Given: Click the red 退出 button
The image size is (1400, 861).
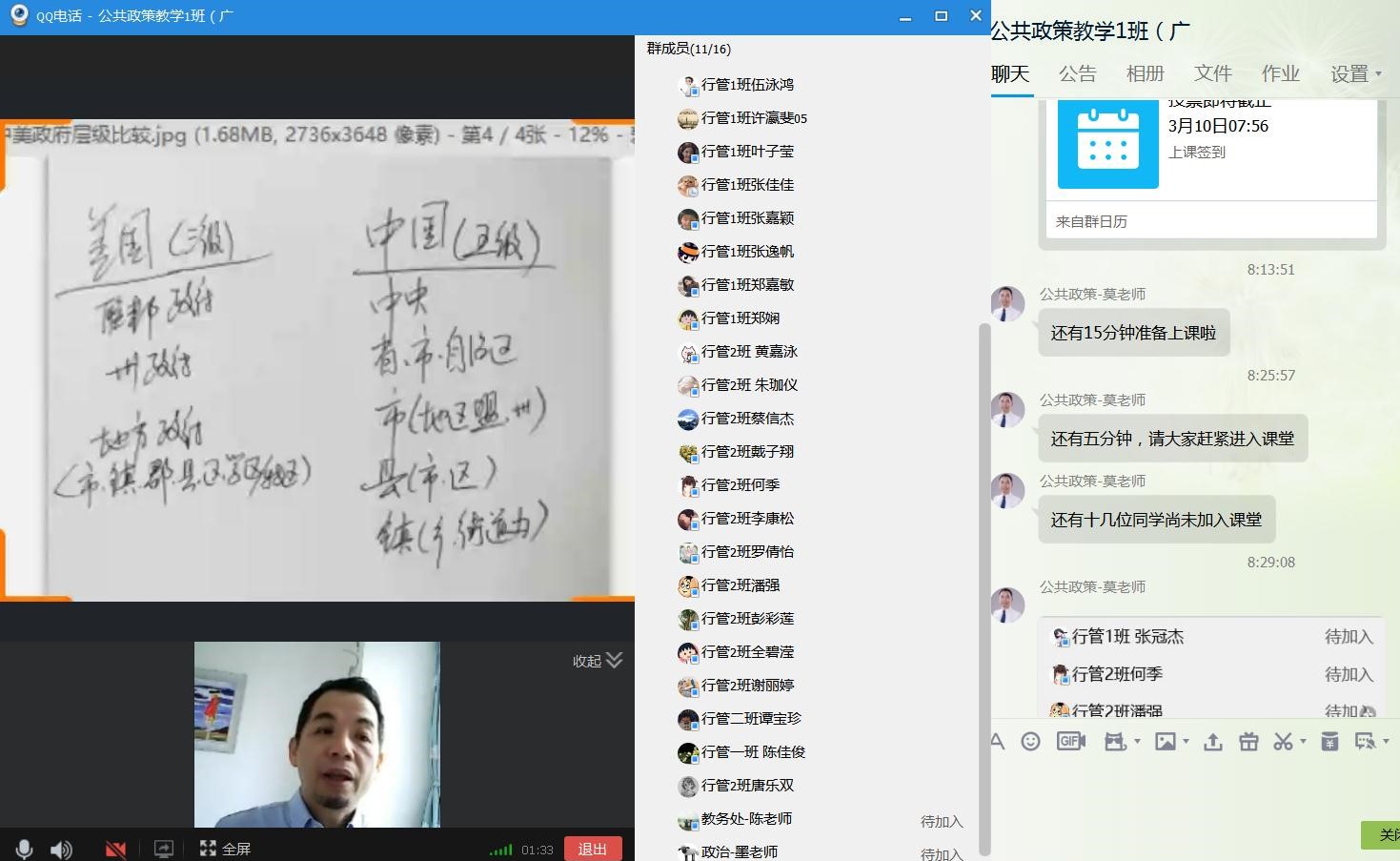Looking at the screenshot, I should pos(593,849).
